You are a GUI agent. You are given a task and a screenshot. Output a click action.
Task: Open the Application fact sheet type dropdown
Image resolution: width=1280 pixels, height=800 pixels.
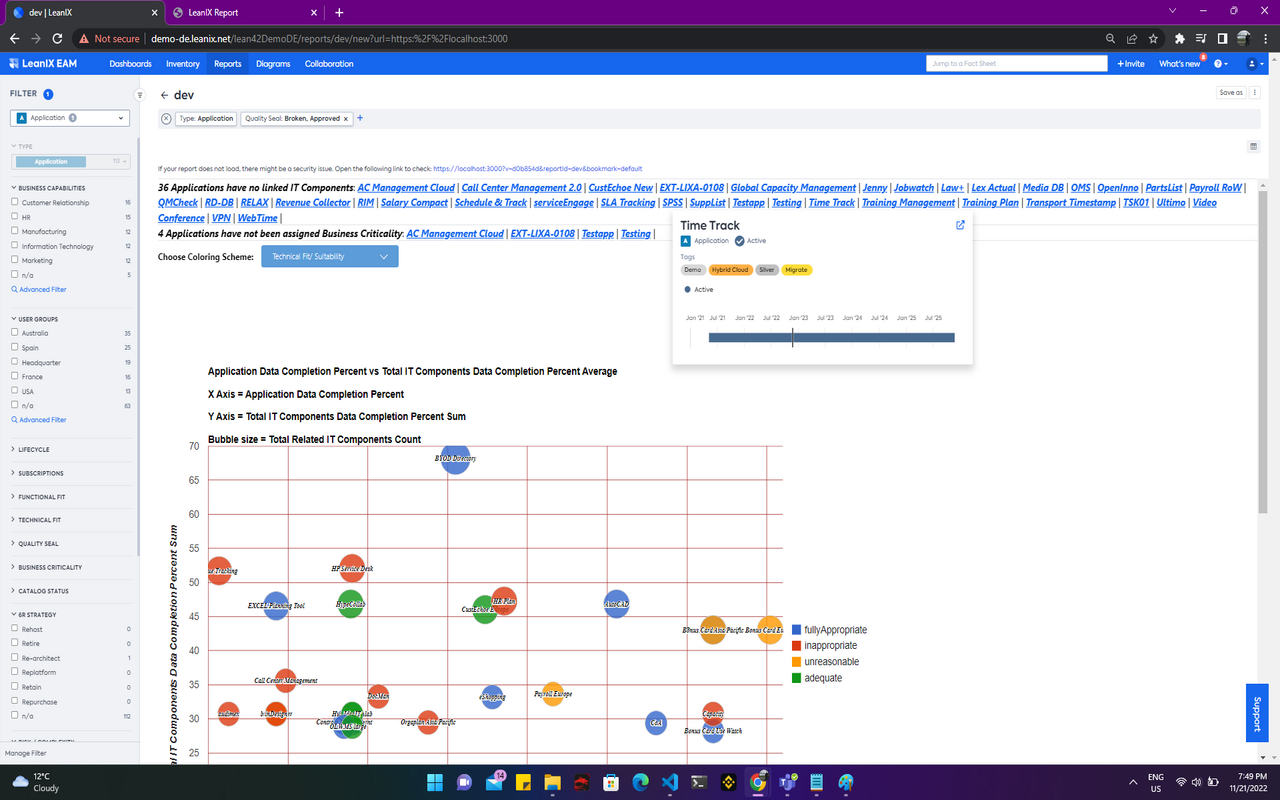tap(70, 118)
